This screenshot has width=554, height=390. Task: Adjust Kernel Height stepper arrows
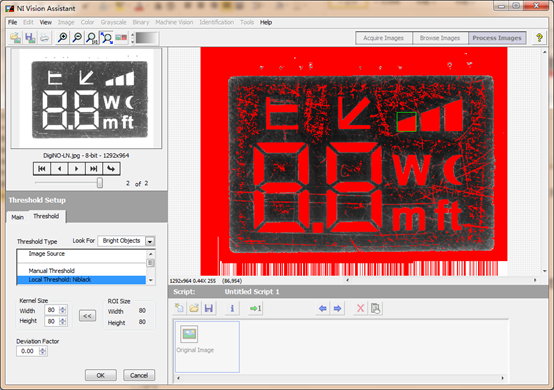63,321
